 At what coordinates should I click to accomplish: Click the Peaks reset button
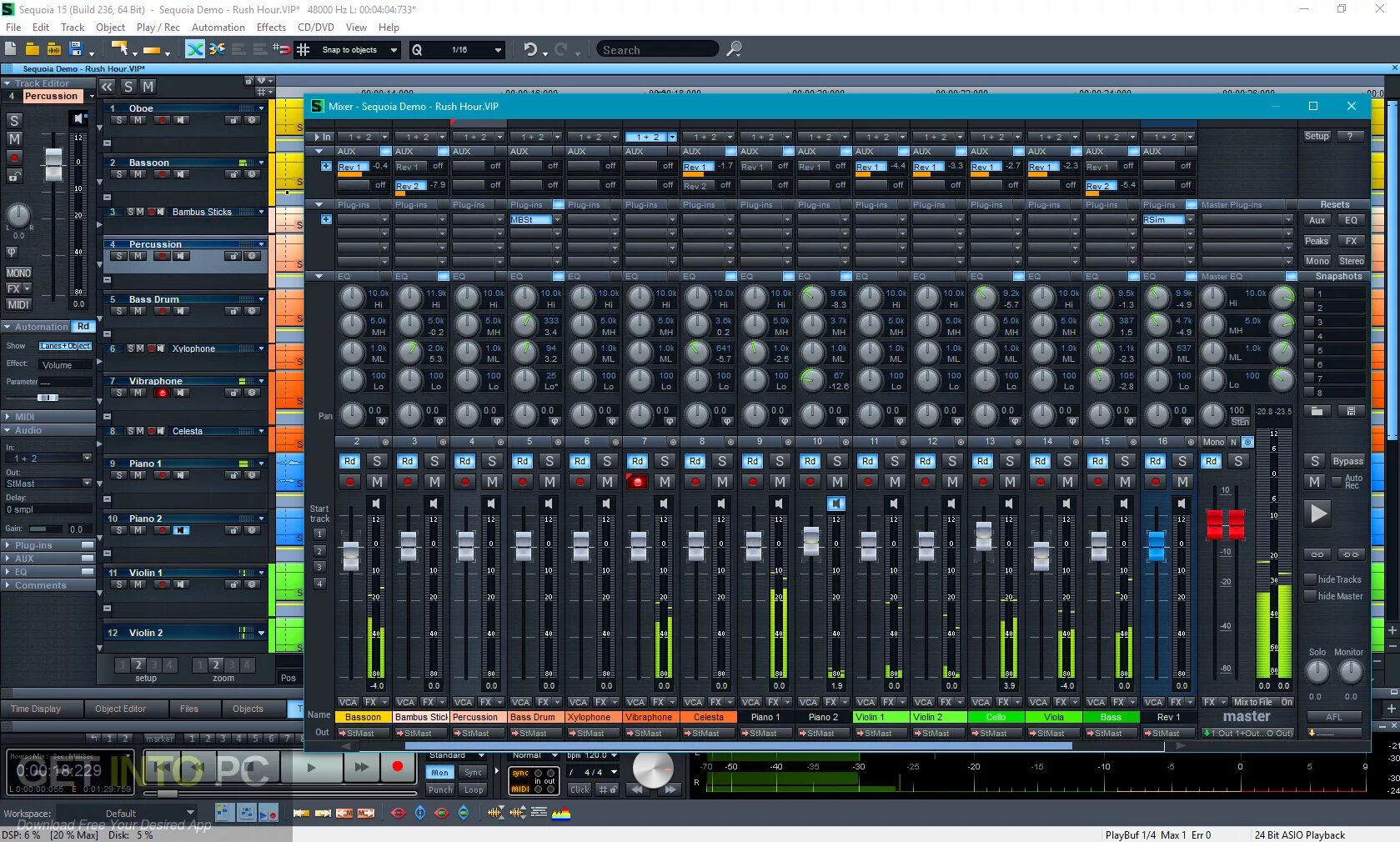click(x=1317, y=241)
